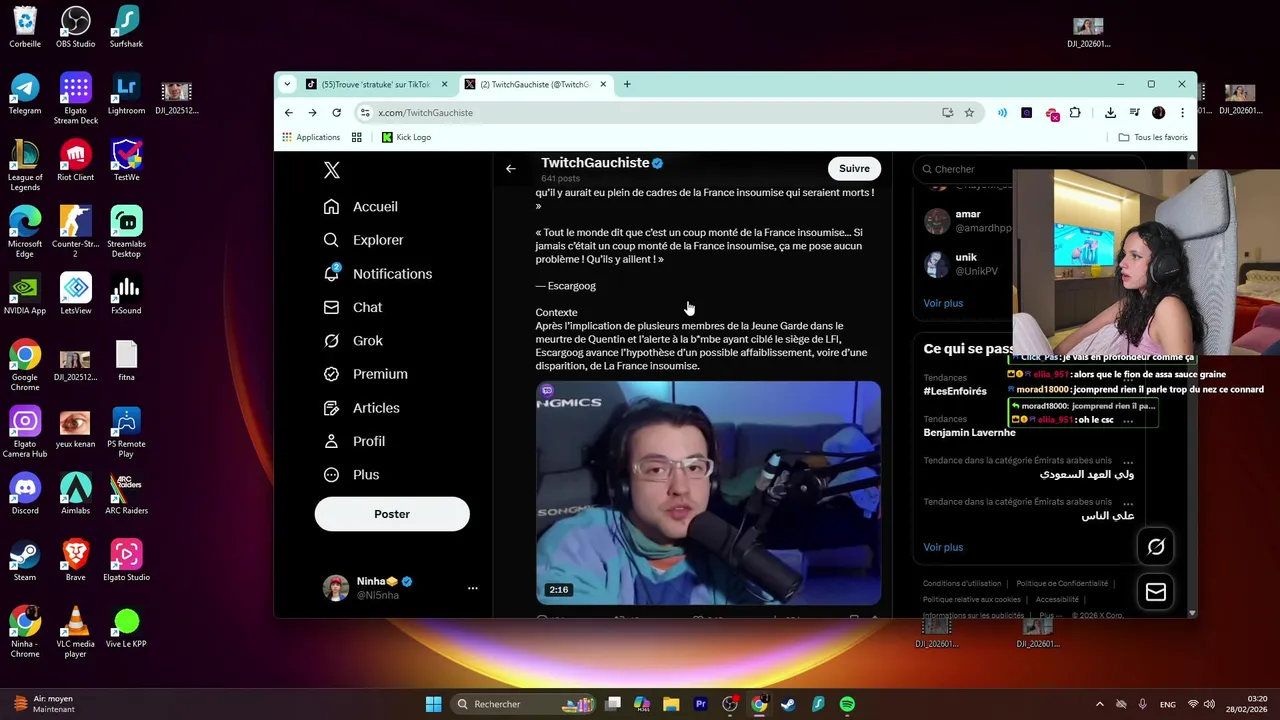Open the amar suggested account
The image size is (1280, 720).
[966, 221]
